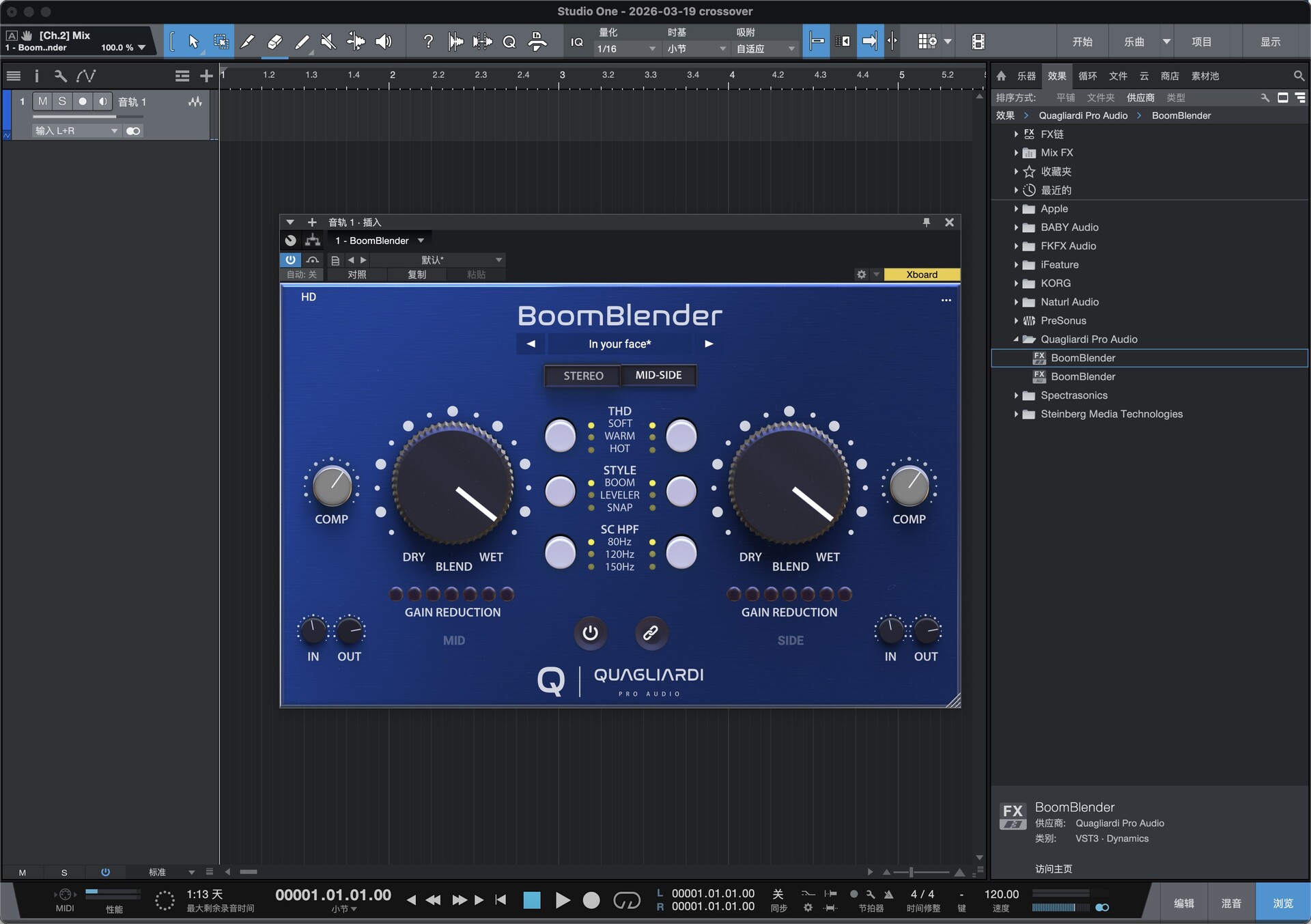The width and height of the screenshot is (1311, 924).
Task: Select the Mute tool icon
Action: pyautogui.click(x=328, y=42)
